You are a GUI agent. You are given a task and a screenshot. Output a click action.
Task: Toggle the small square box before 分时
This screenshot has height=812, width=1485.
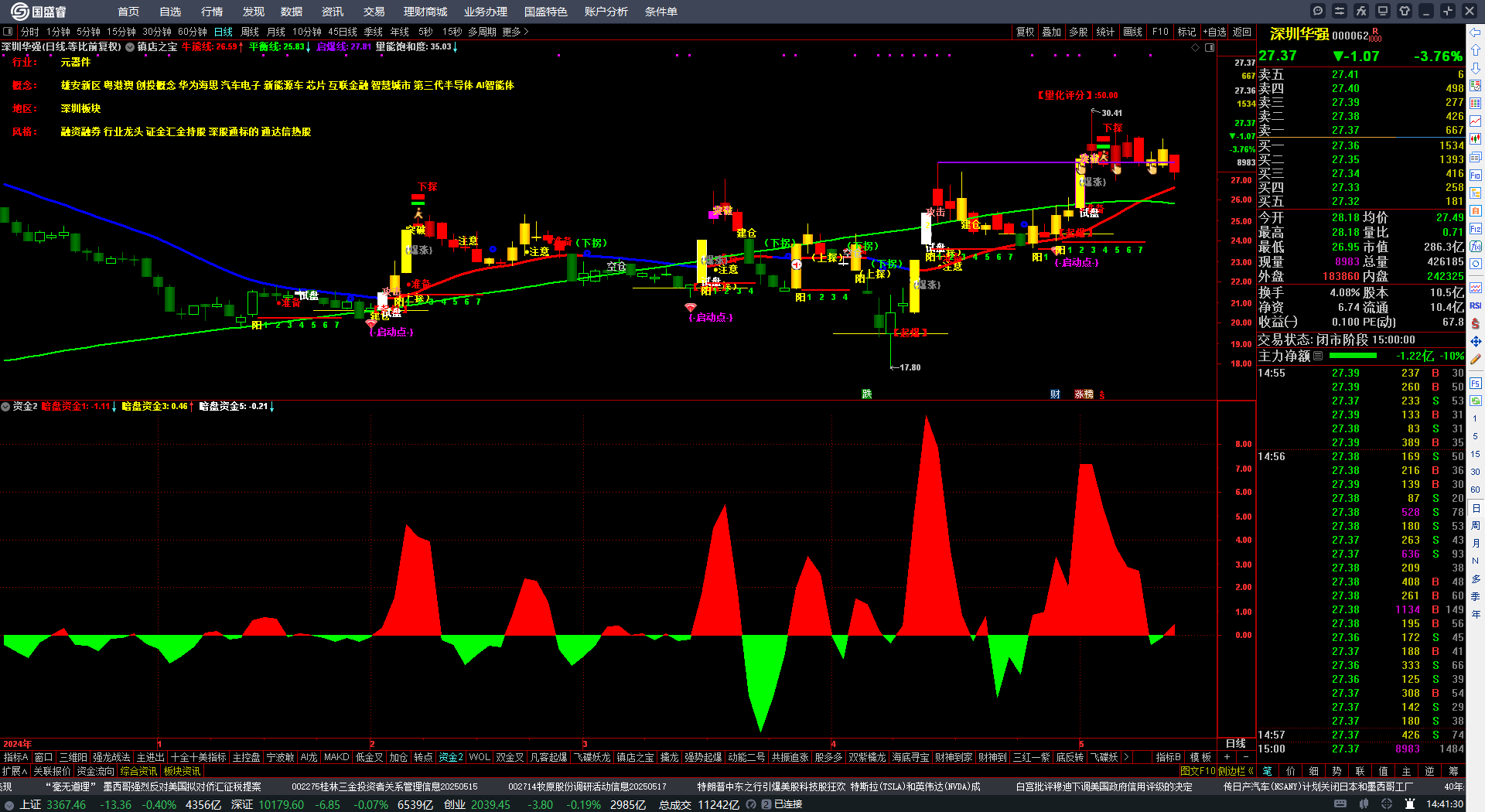click(8, 32)
